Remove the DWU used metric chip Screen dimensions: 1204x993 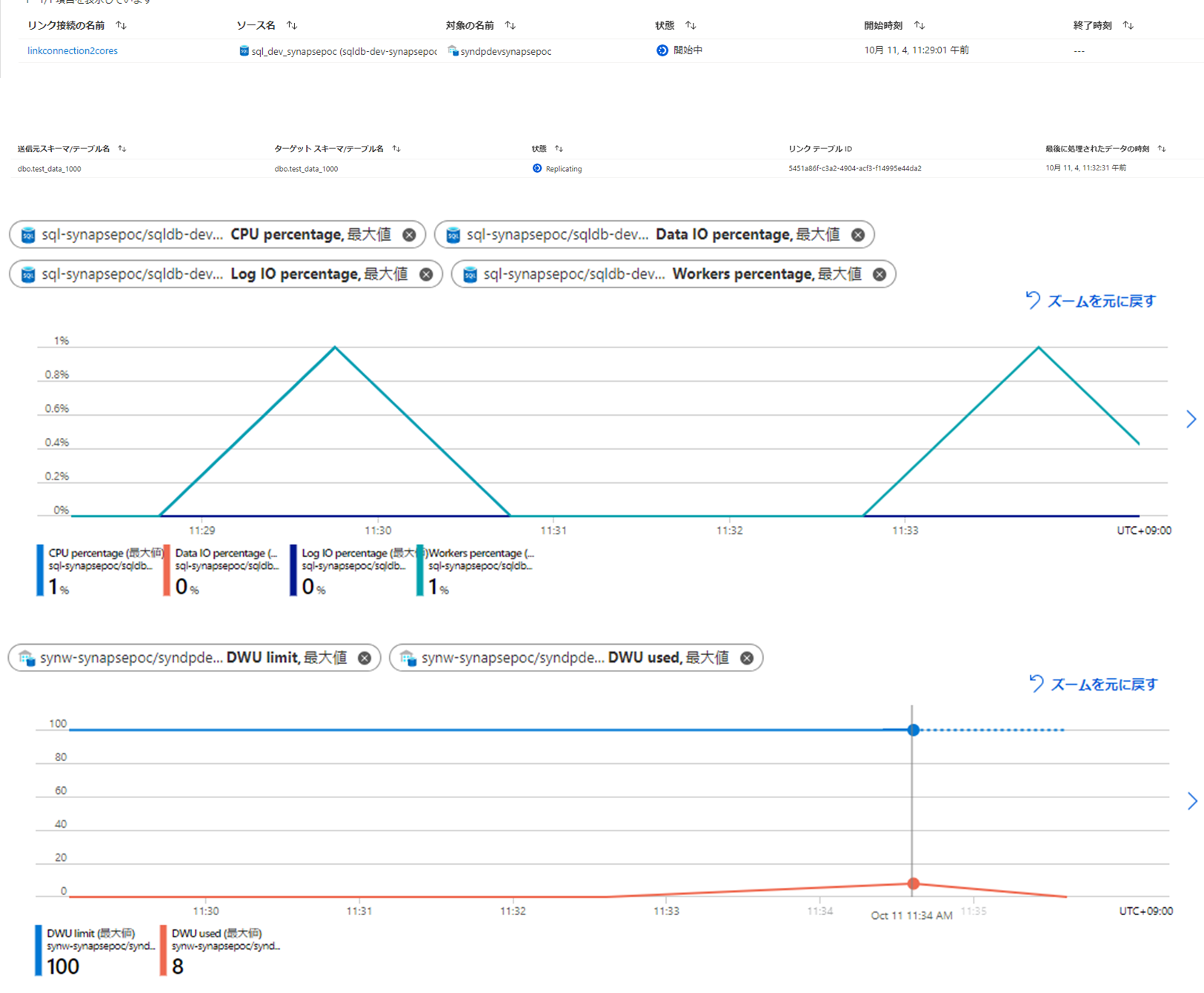(x=747, y=658)
